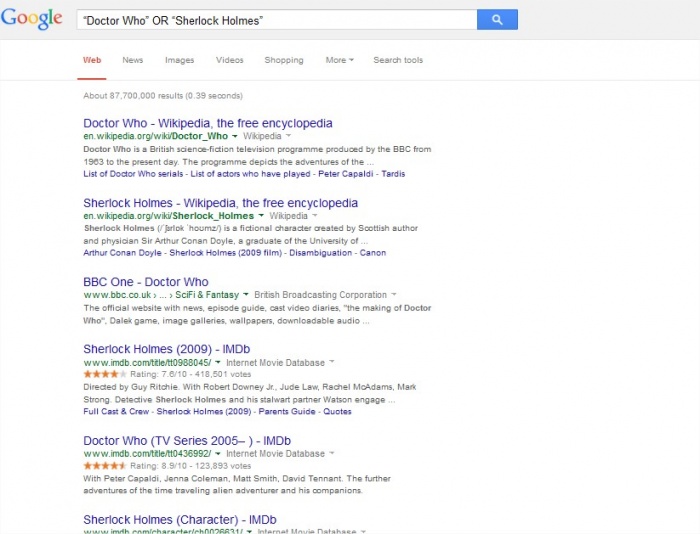Click the blue magnifier search button

(x=497, y=20)
